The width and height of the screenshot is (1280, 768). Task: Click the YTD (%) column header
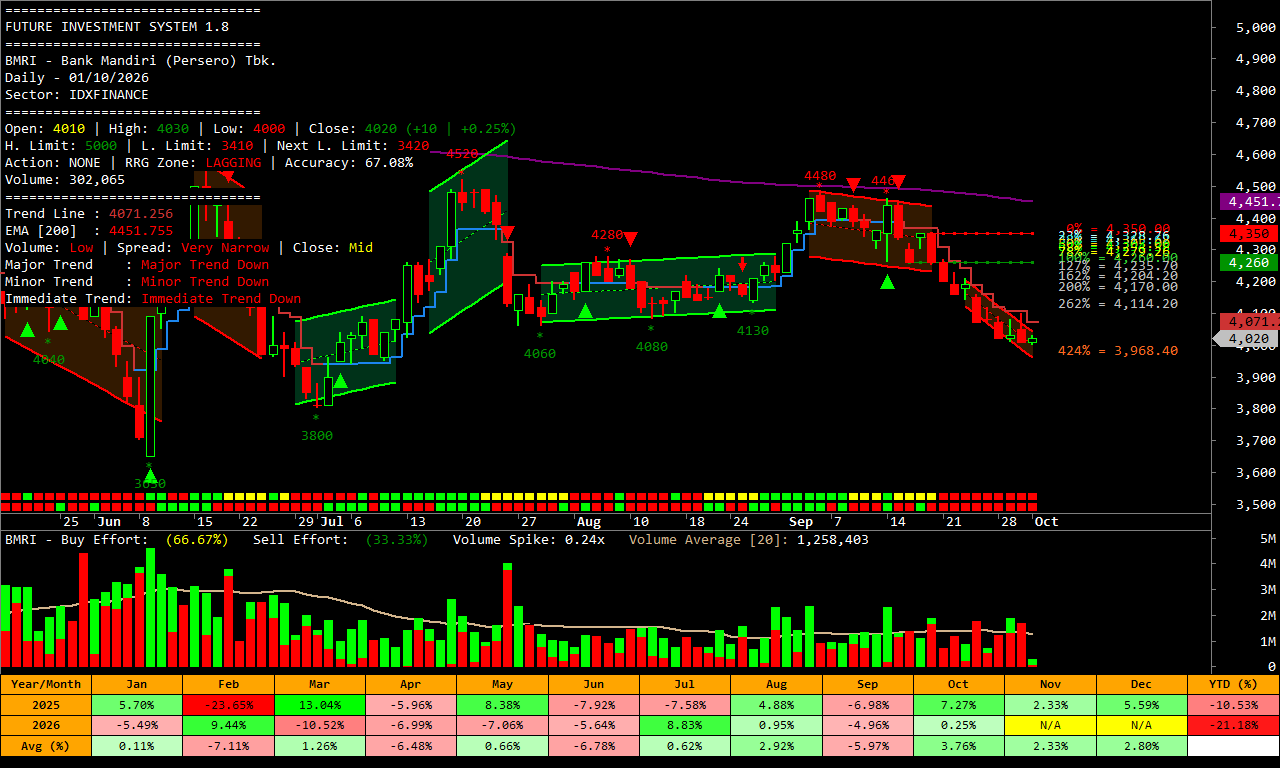coord(1233,684)
